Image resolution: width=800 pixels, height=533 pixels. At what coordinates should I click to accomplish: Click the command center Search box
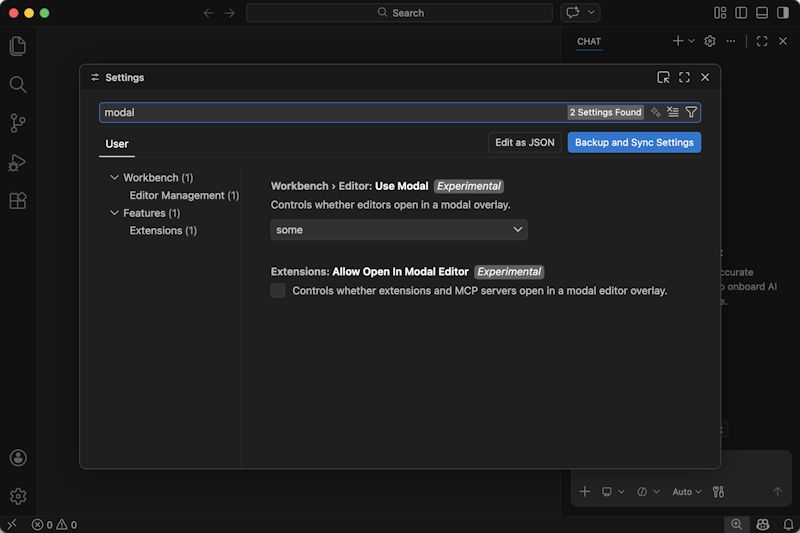point(399,13)
